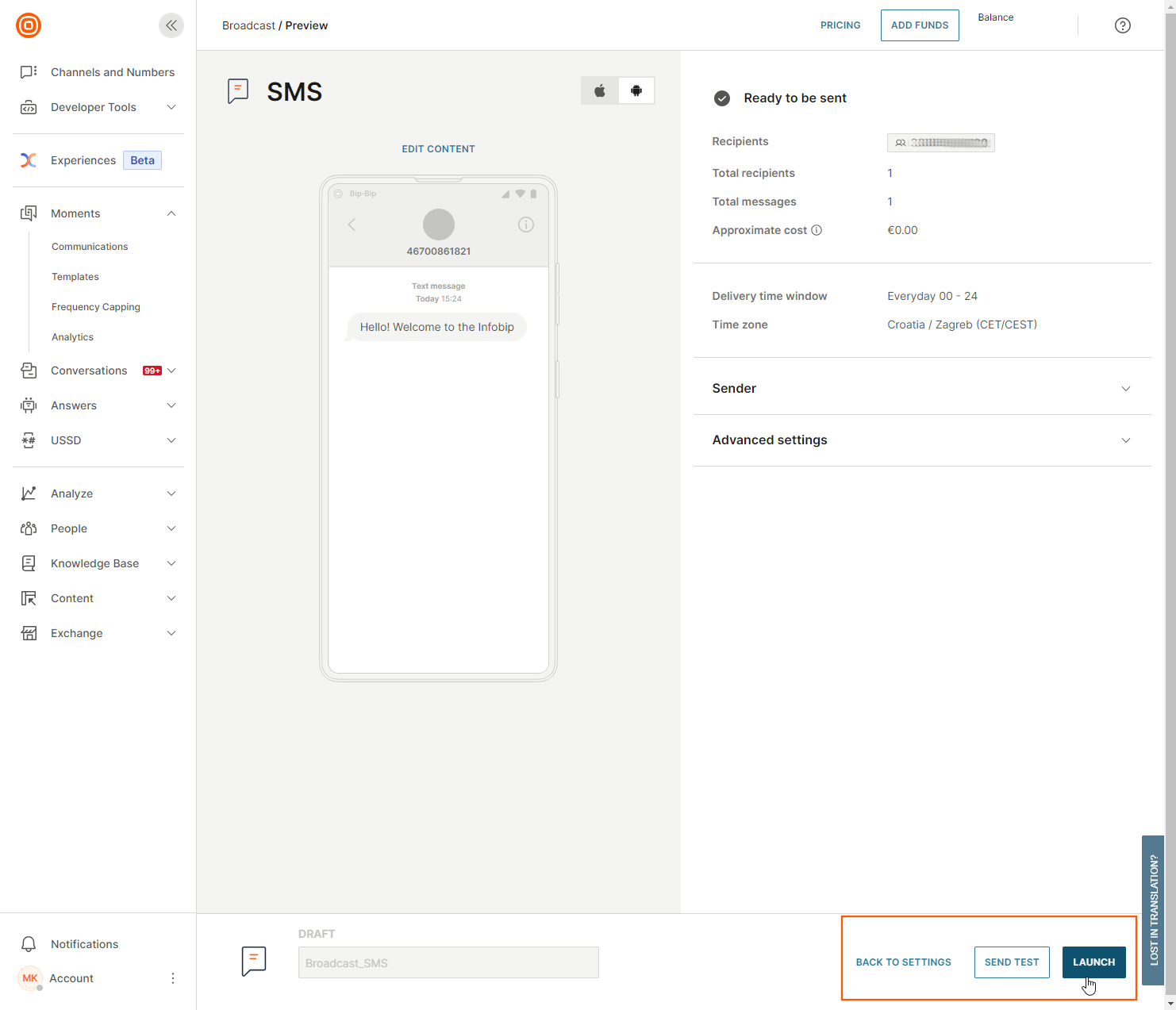Click the approximate cost info icon
The width and height of the screenshot is (1176, 1010).
[x=817, y=230]
